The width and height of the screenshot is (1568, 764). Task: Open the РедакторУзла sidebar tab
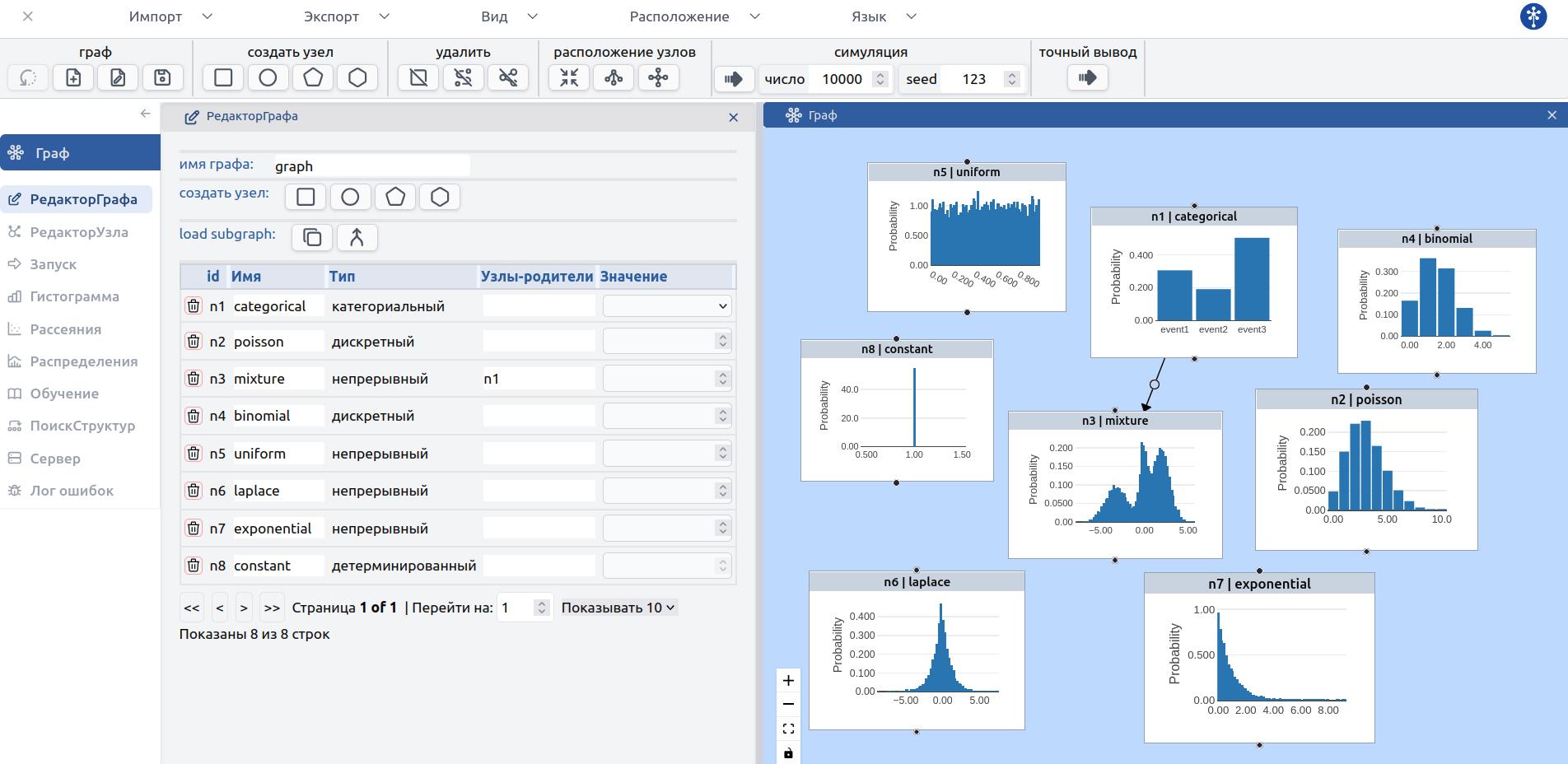click(79, 232)
